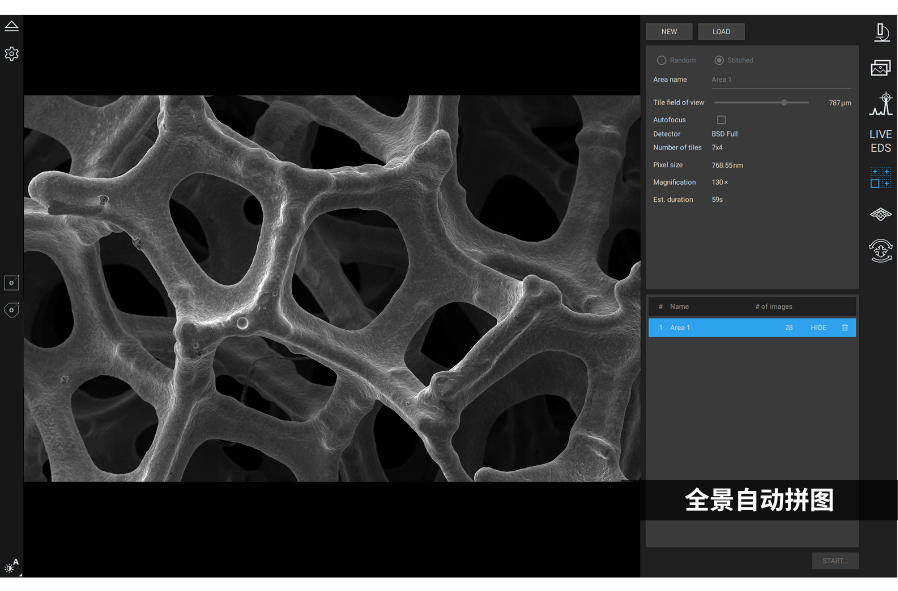Select the automated image mapping grid icon

(x=881, y=177)
